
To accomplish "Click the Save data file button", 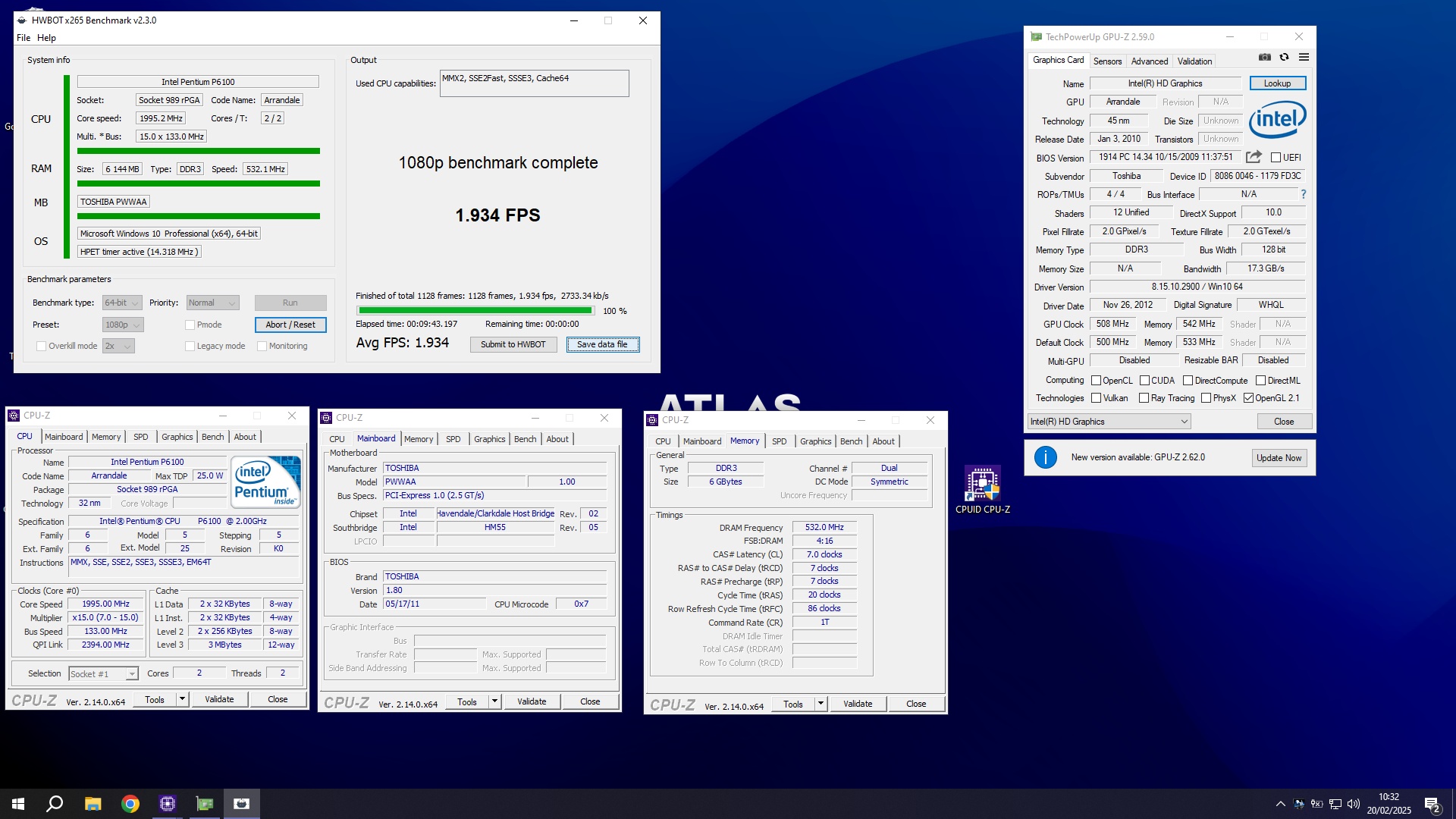I will click(602, 344).
